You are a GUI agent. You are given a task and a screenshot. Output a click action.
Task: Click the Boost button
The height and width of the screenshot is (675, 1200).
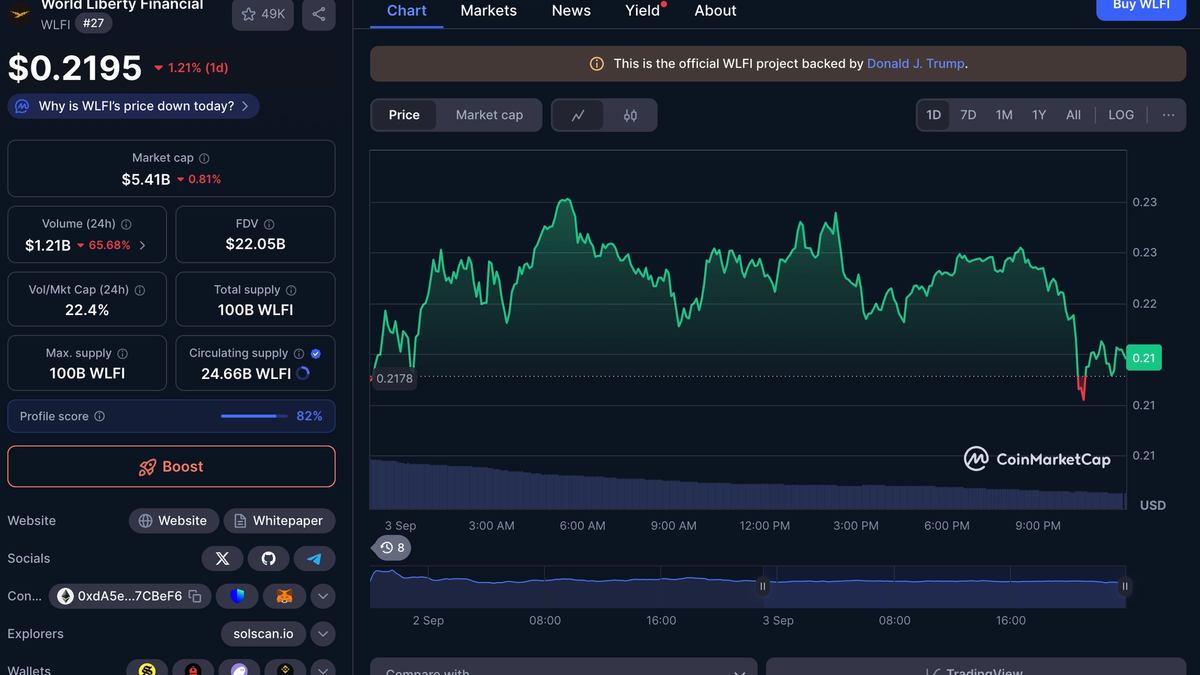tap(171, 467)
